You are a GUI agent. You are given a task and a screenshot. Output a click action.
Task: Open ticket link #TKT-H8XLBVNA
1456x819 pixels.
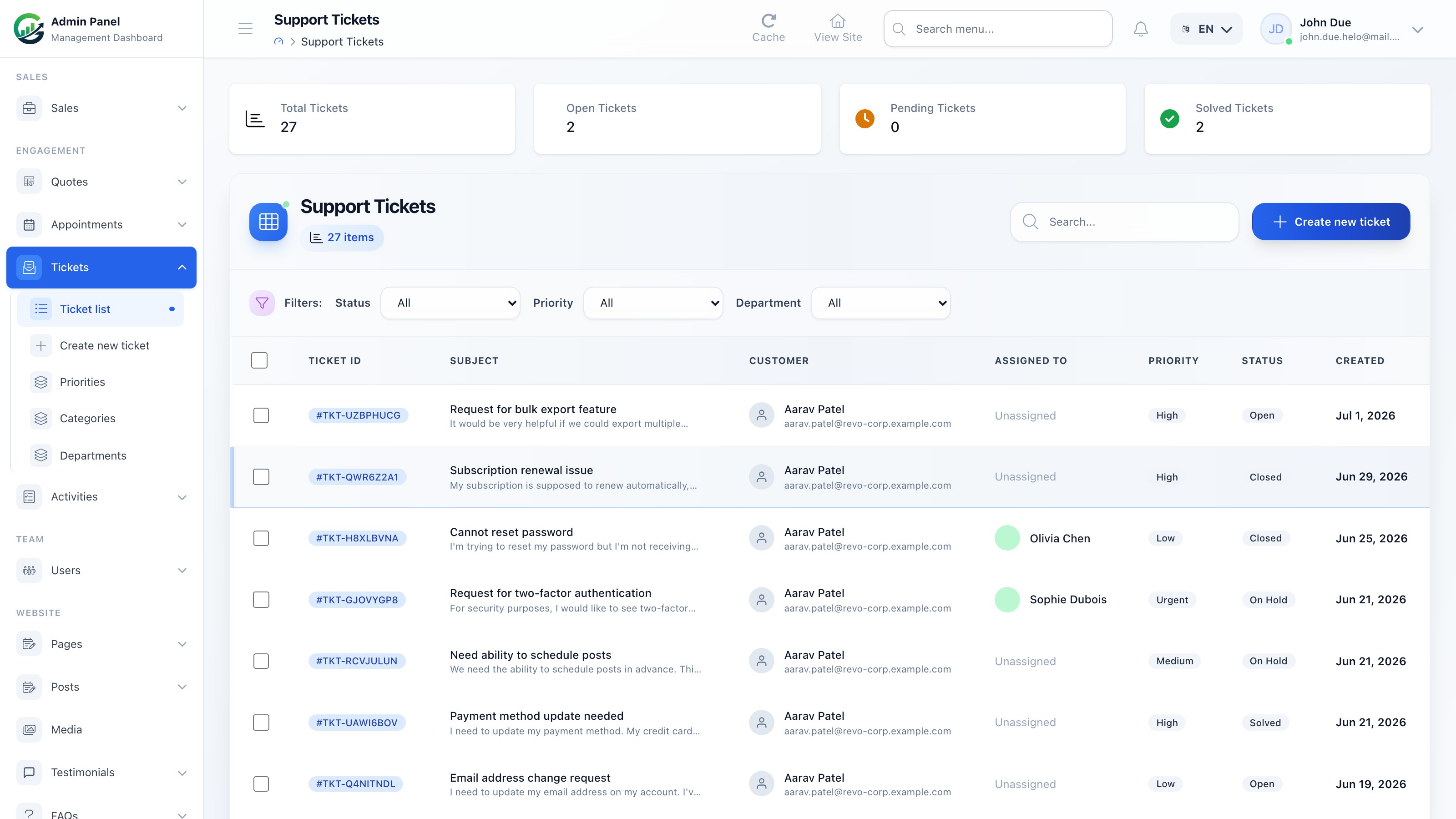(x=357, y=538)
